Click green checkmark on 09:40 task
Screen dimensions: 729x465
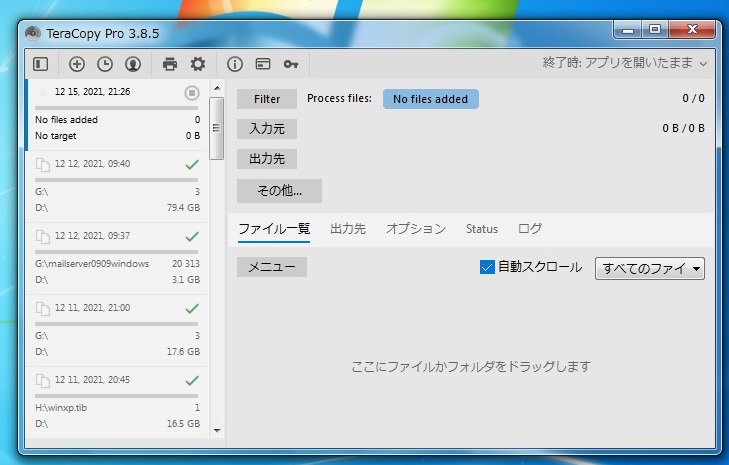point(192,164)
